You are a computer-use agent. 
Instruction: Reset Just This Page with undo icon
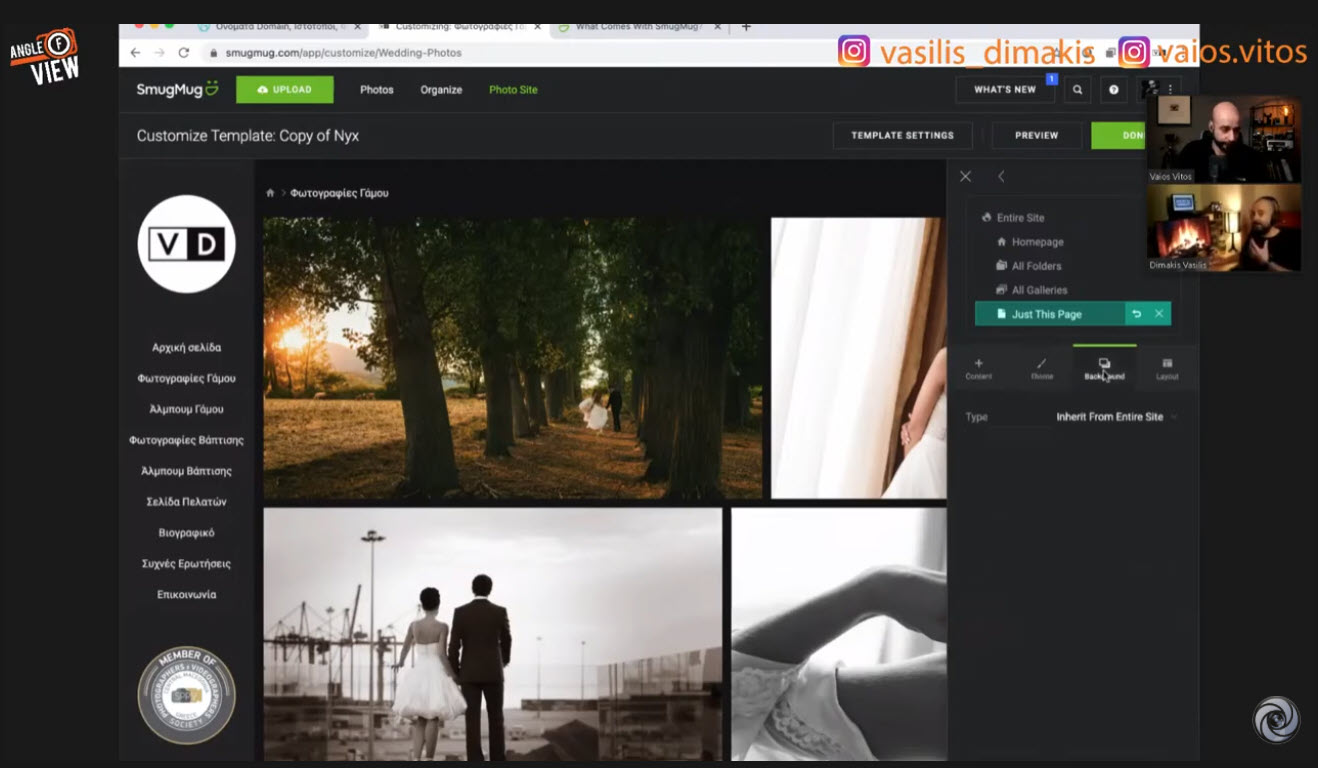click(1136, 314)
